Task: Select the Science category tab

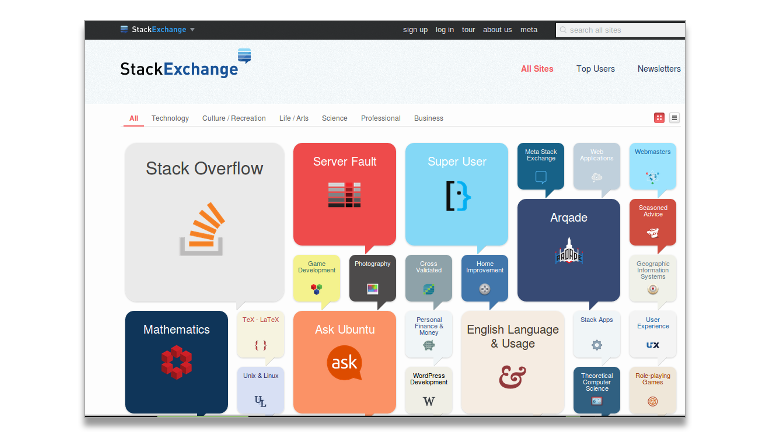Action: pyautogui.click(x=334, y=118)
